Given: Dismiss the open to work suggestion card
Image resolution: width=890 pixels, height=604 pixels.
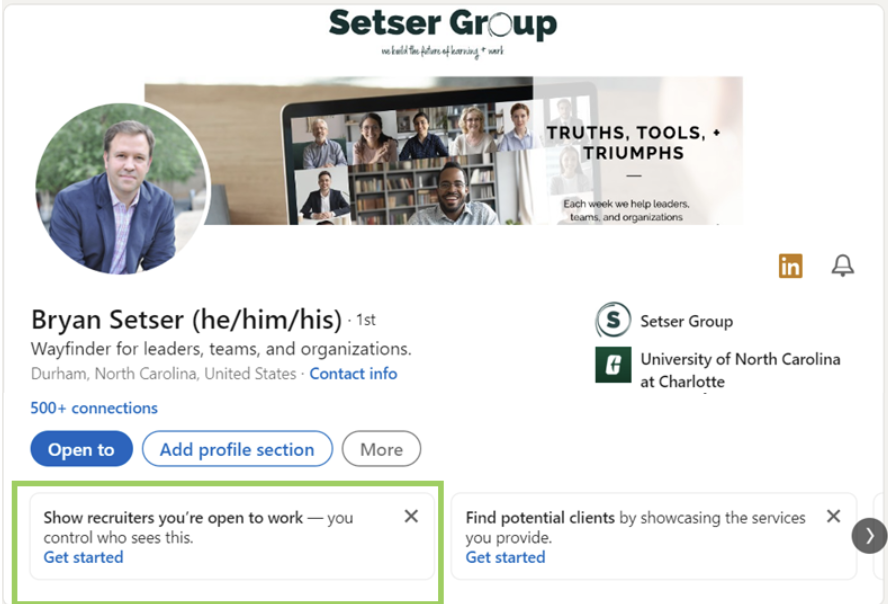Looking at the screenshot, I should (x=411, y=516).
